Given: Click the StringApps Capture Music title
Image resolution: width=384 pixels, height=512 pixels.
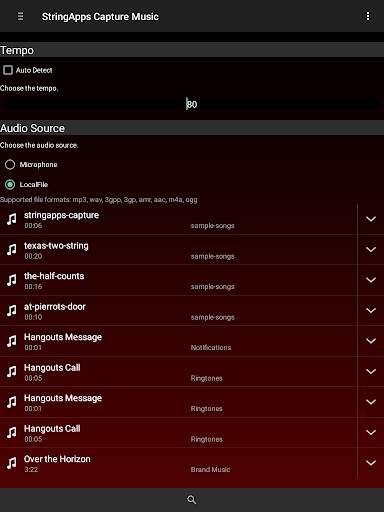Looking at the screenshot, I should point(100,16).
